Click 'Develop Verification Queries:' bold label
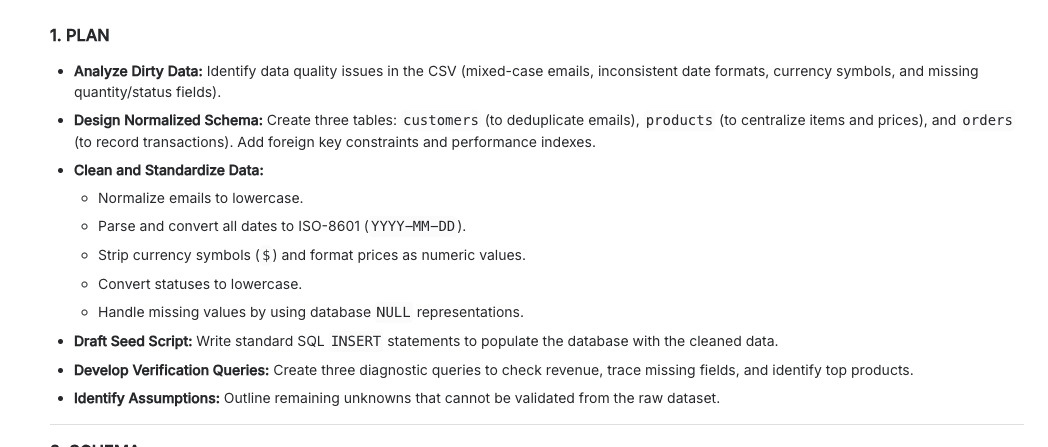Image resolution: width=1048 pixels, height=447 pixels. [x=172, y=370]
